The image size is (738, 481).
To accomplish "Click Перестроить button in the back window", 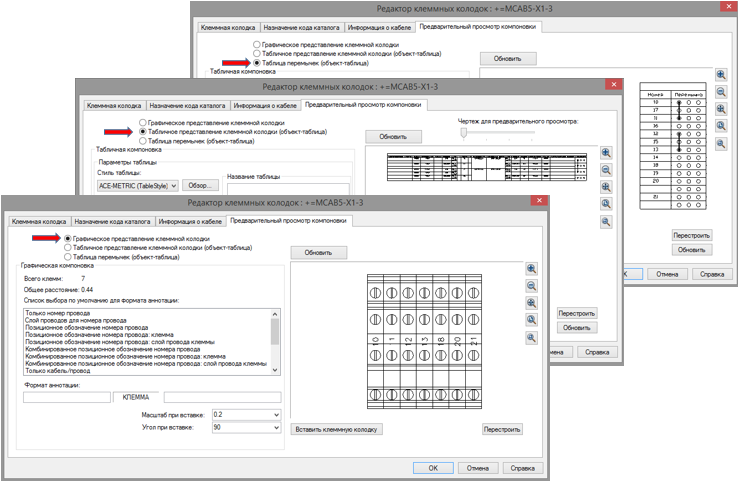I will (692, 235).
